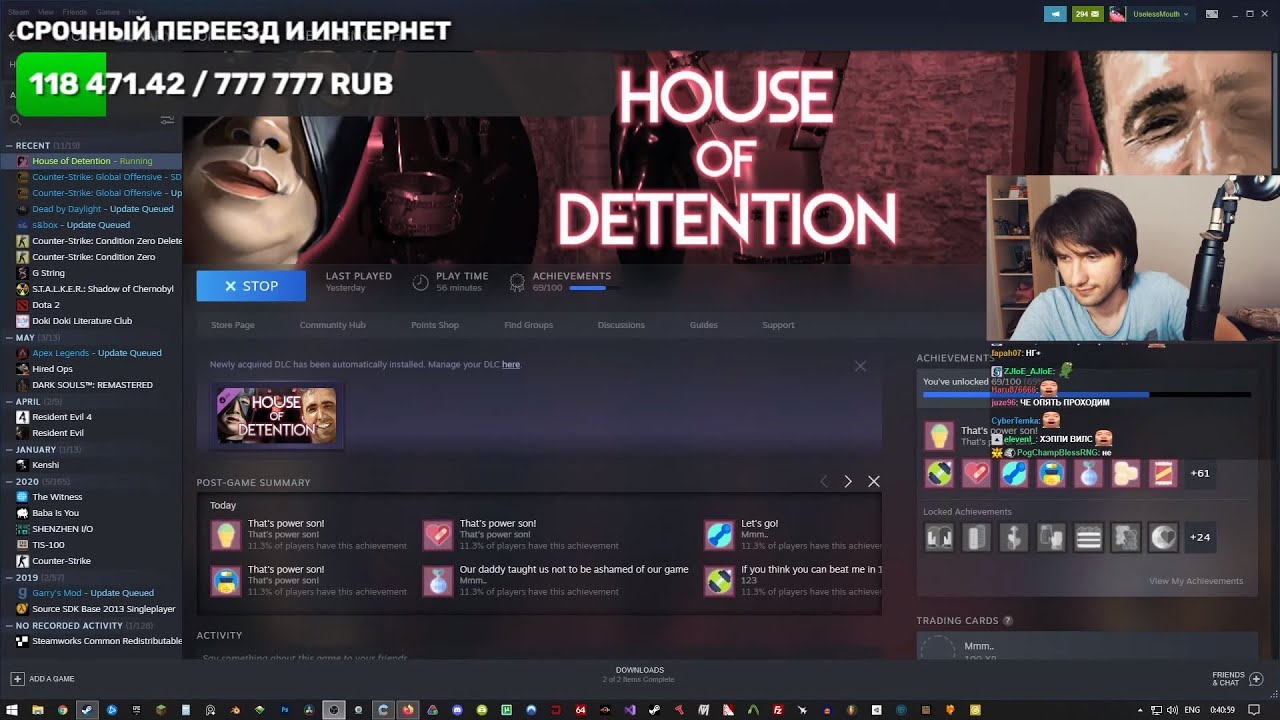This screenshot has height=720, width=1280.
Task: Dismiss the newly acquired DLC notice
Action: [860, 366]
